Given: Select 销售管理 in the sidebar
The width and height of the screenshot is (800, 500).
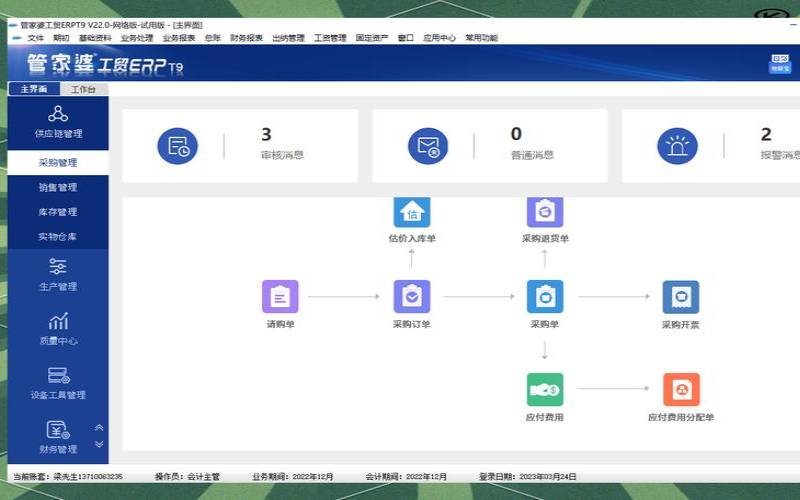Looking at the screenshot, I should [x=58, y=187].
